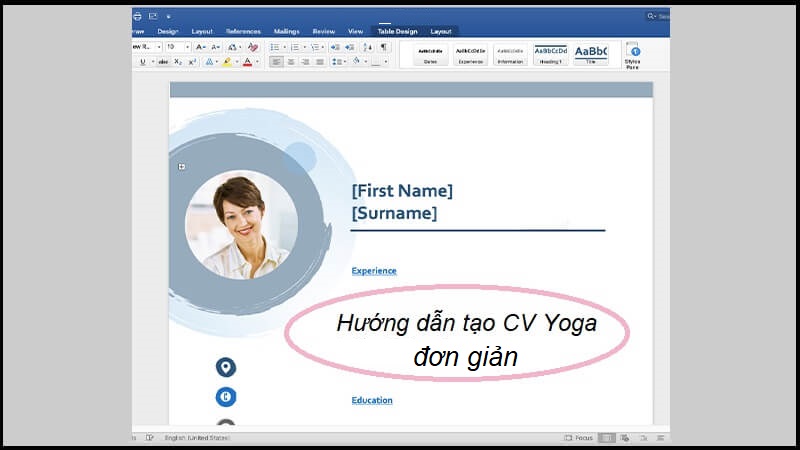Open font color dropdown arrow
The image size is (800, 450).
click(257, 62)
